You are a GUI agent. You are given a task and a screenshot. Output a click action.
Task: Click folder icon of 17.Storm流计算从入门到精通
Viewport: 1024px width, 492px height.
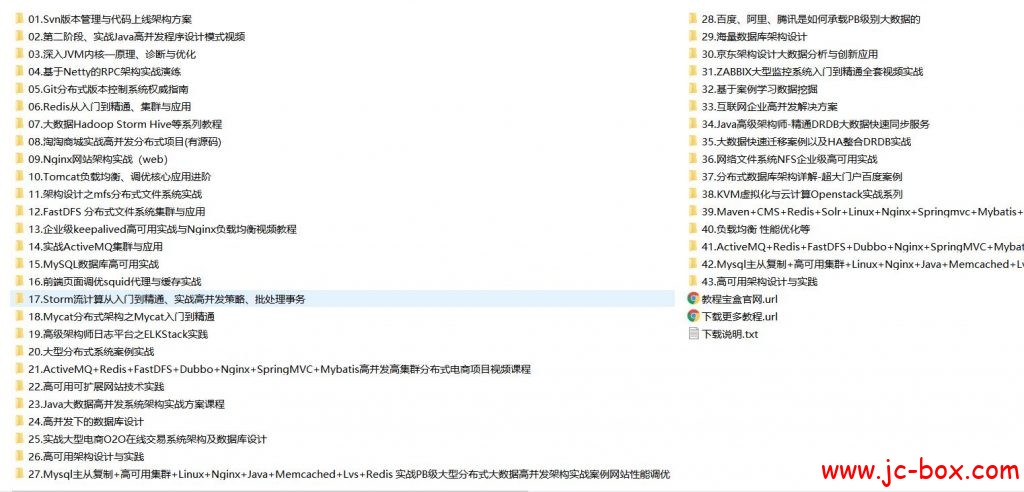coord(20,299)
